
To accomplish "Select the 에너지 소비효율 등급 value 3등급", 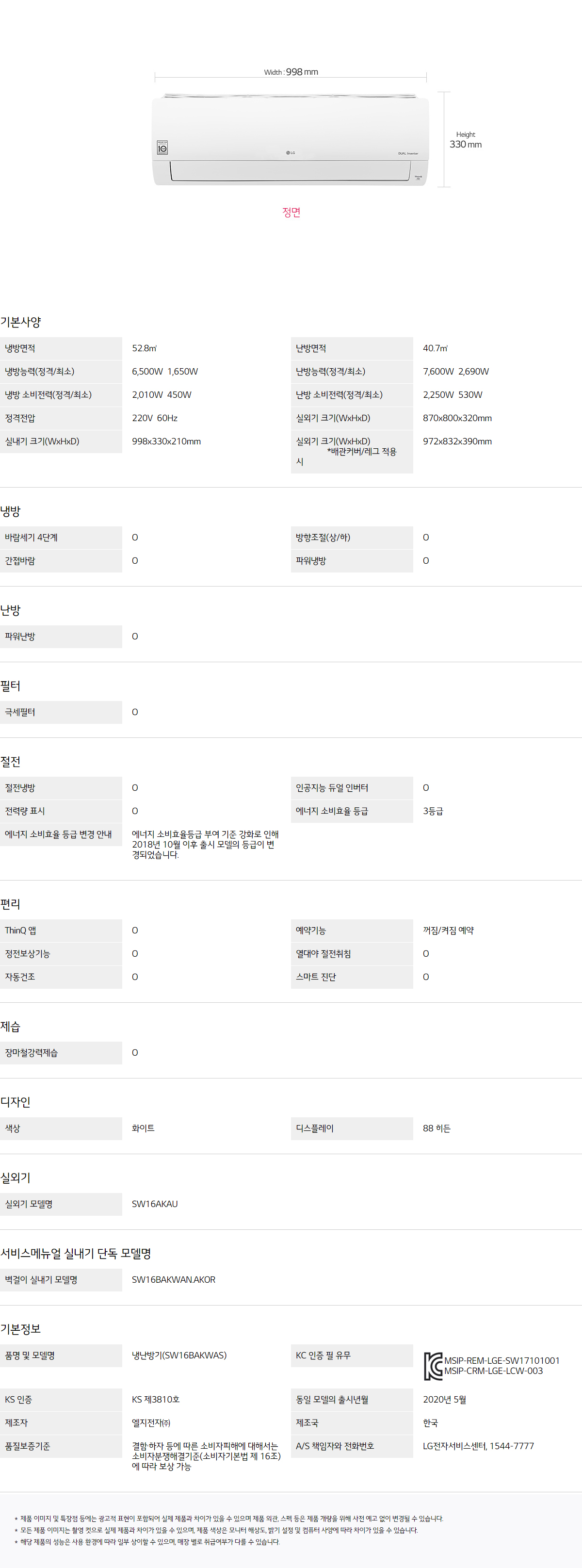I will tap(433, 811).
